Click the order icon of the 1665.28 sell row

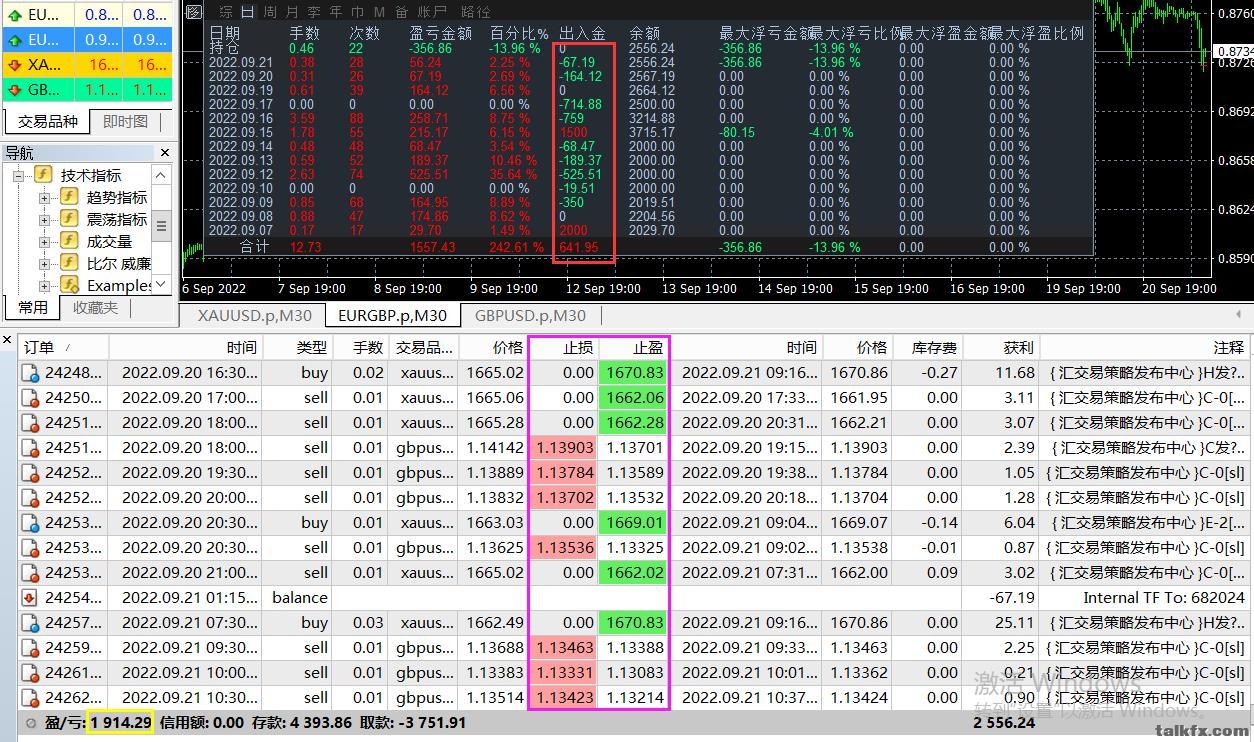pyautogui.click(x=31, y=423)
